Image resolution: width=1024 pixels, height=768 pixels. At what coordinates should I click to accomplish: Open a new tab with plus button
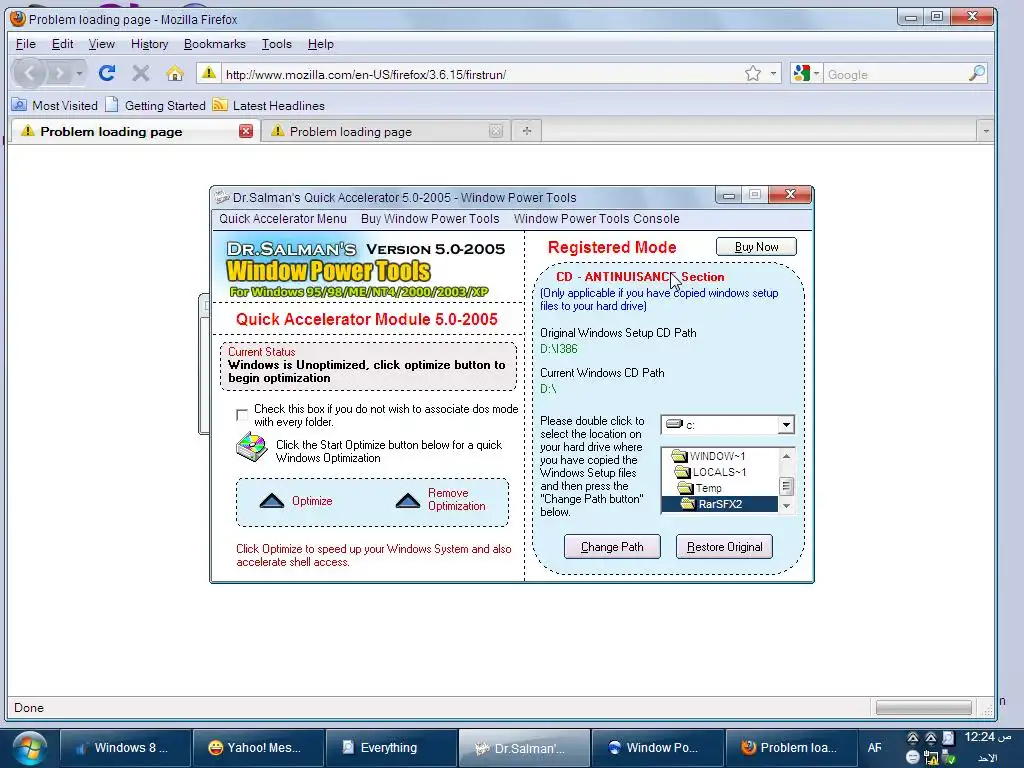[x=526, y=131]
